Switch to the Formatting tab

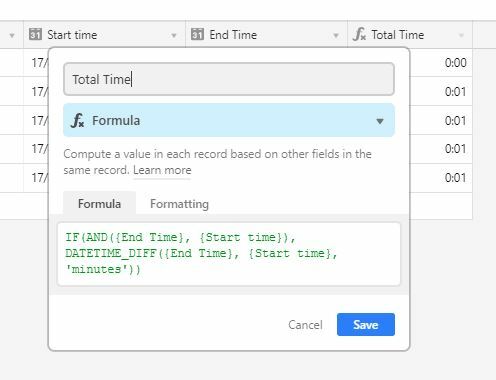[179, 204]
